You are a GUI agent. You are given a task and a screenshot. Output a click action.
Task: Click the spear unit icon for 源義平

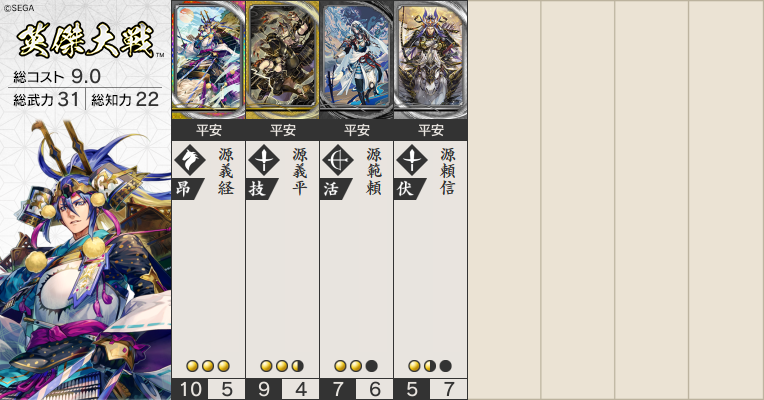click(x=264, y=160)
